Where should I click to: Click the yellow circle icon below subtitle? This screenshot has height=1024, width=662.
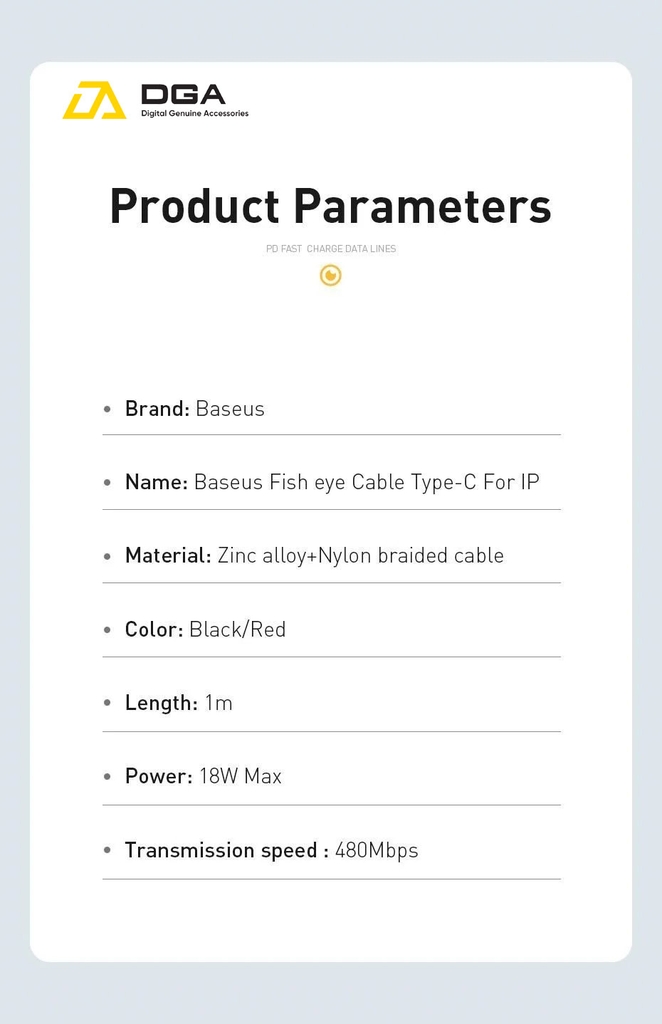331,275
